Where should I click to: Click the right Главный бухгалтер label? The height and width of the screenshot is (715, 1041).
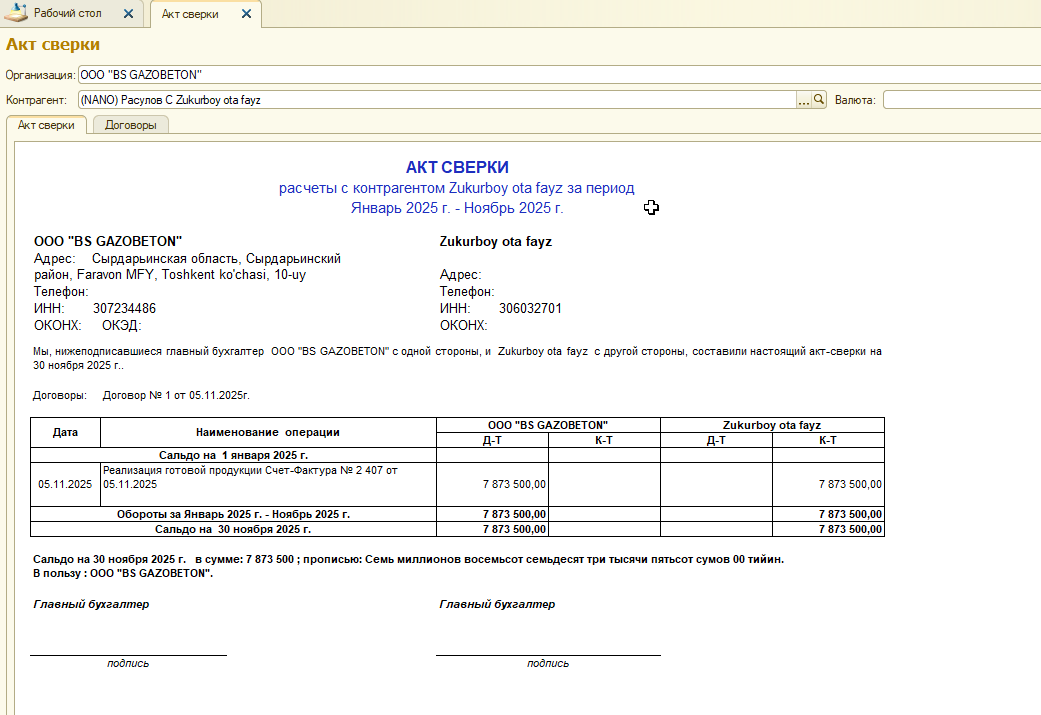click(497, 604)
